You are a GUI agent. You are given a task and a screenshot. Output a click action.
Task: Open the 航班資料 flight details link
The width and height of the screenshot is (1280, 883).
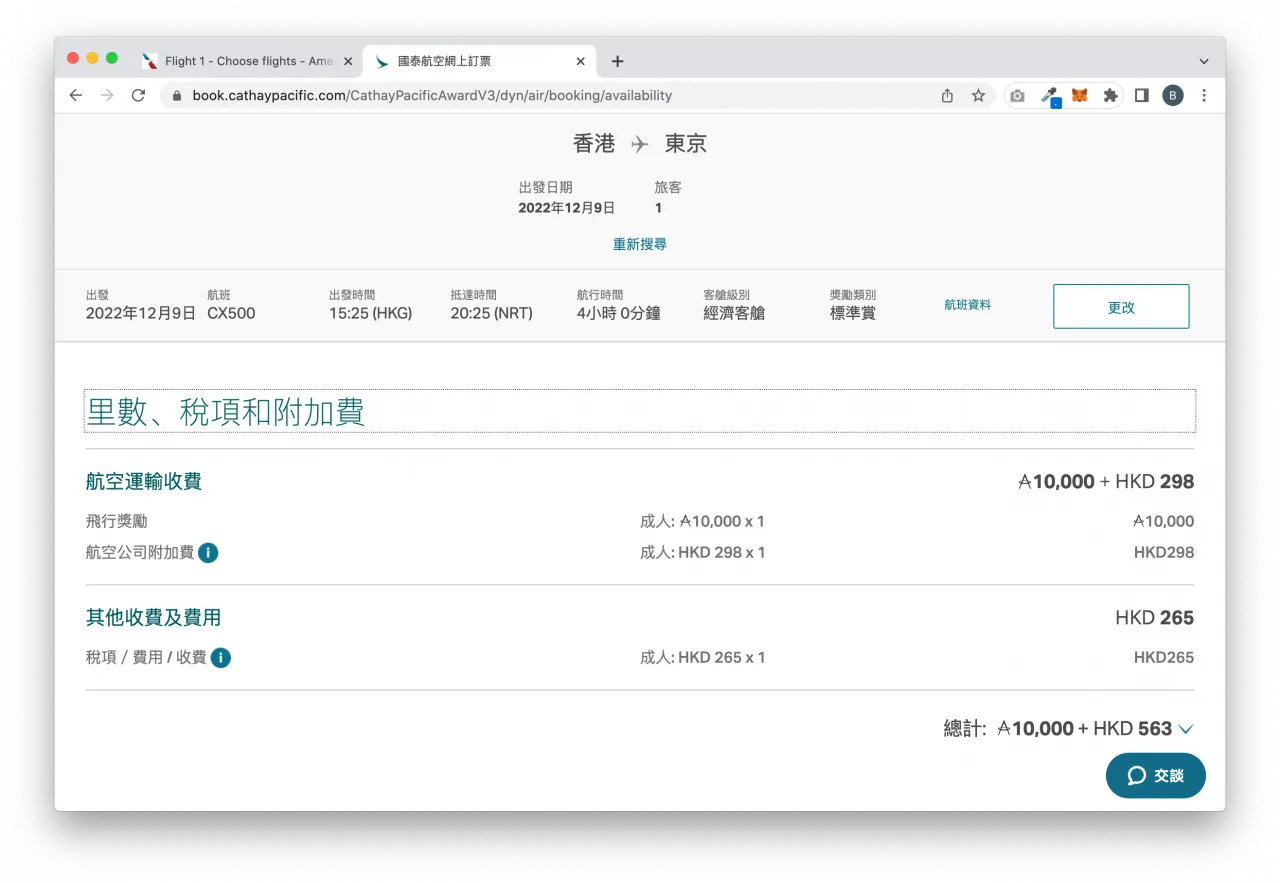(967, 305)
